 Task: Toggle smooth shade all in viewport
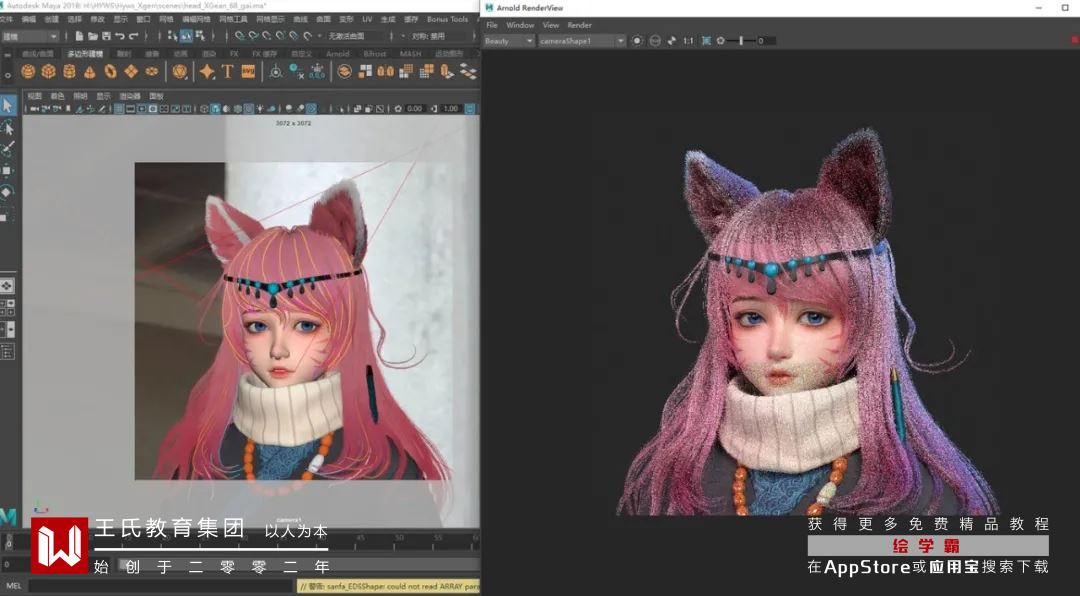(215, 108)
